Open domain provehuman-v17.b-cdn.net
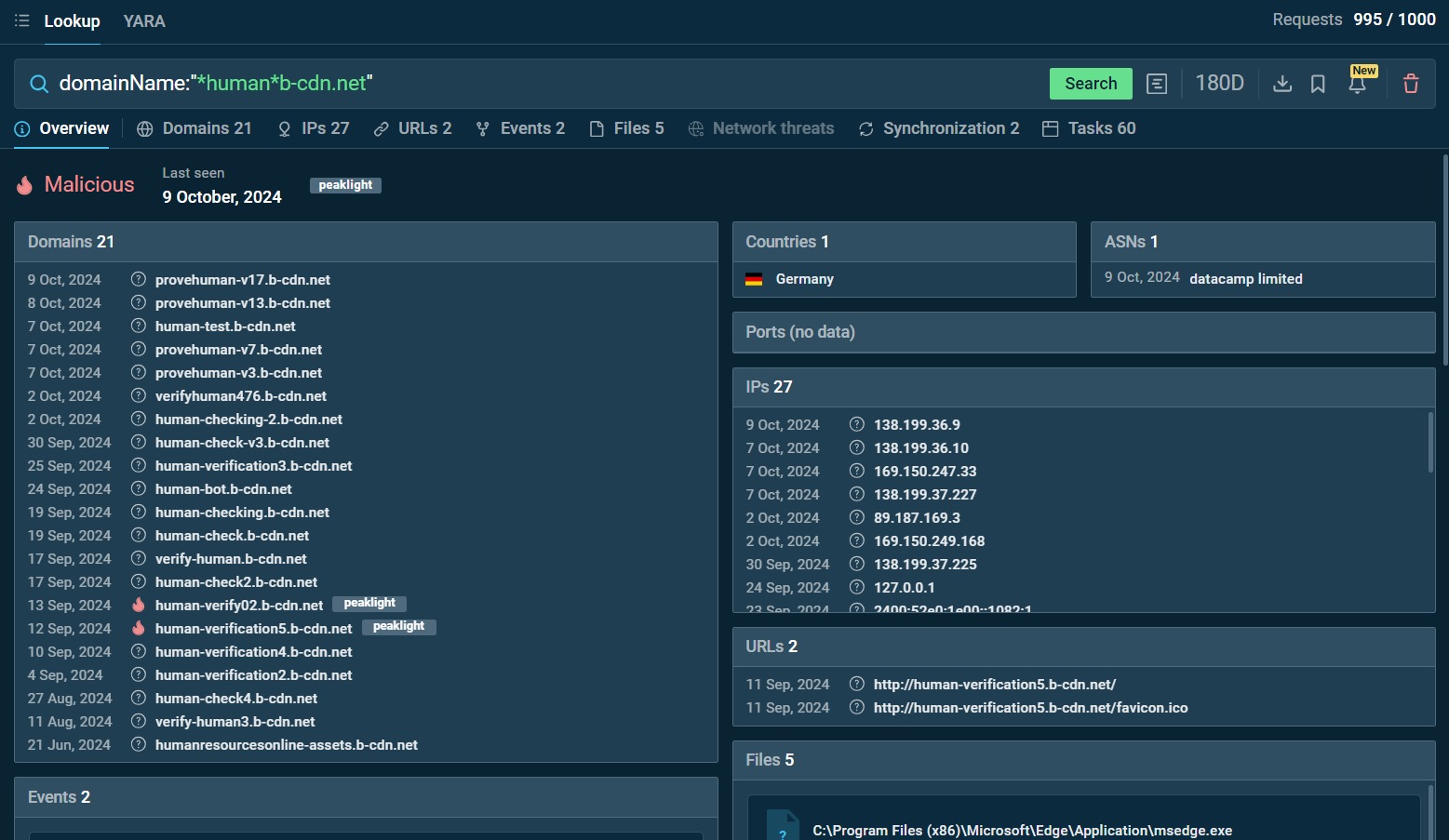 (x=243, y=280)
